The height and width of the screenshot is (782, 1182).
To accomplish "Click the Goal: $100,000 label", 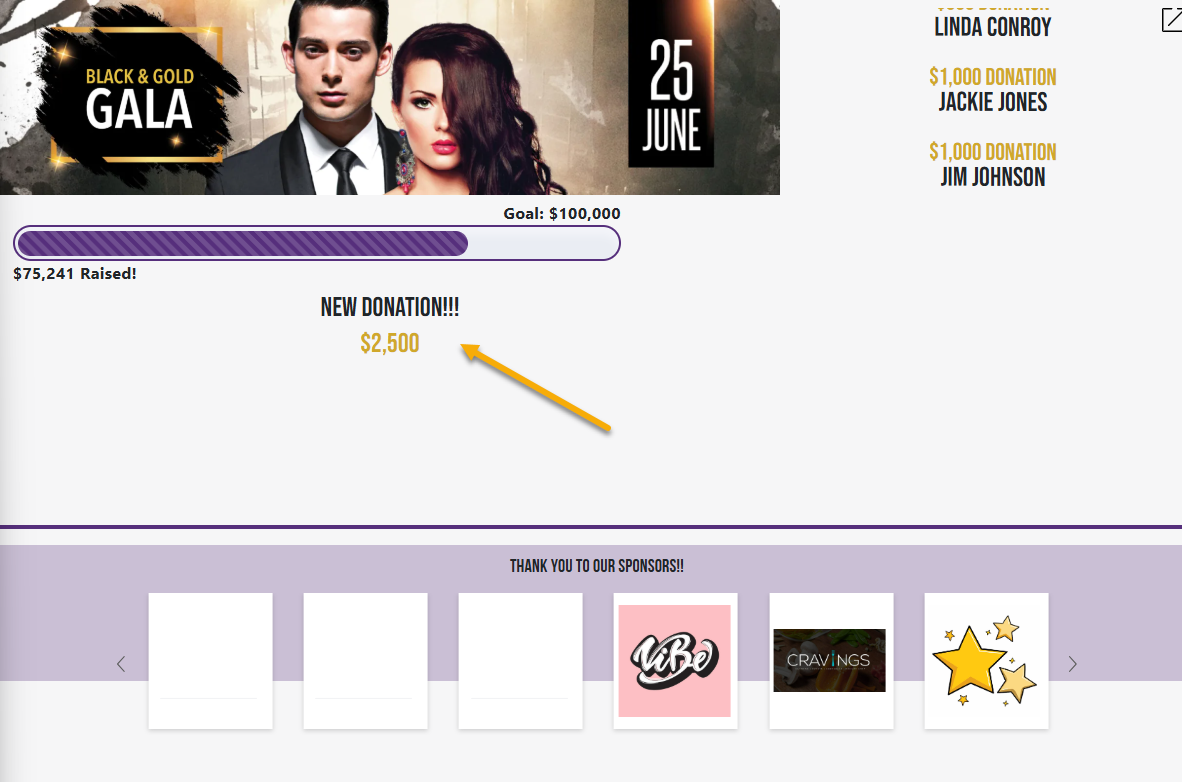I will pyautogui.click(x=562, y=213).
